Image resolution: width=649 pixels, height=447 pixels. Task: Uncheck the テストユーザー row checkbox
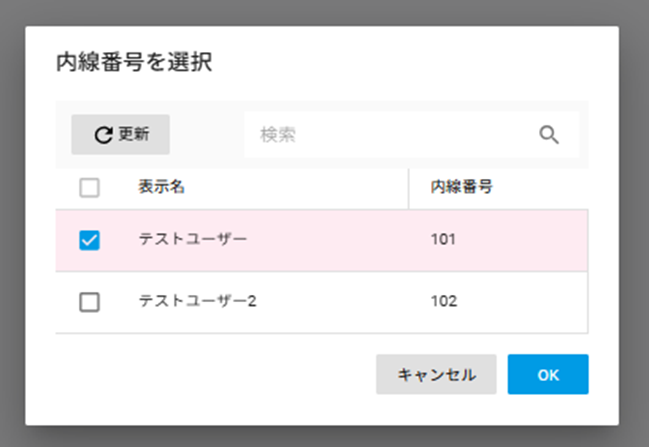89,240
